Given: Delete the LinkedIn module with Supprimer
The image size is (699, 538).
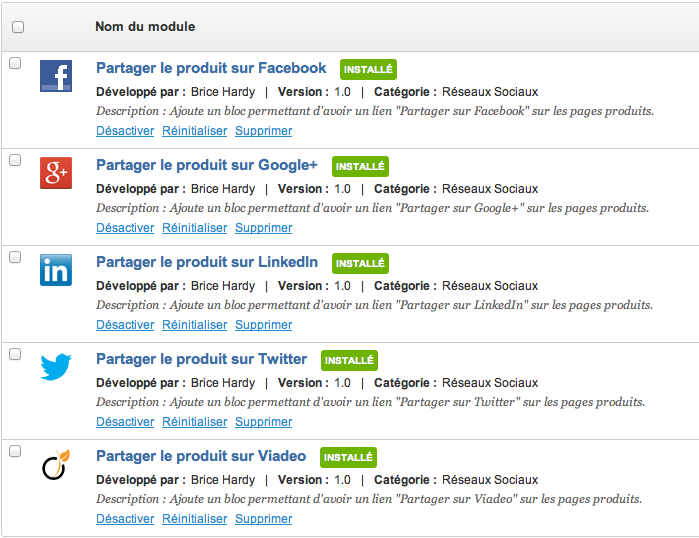Looking at the screenshot, I should click(264, 325).
